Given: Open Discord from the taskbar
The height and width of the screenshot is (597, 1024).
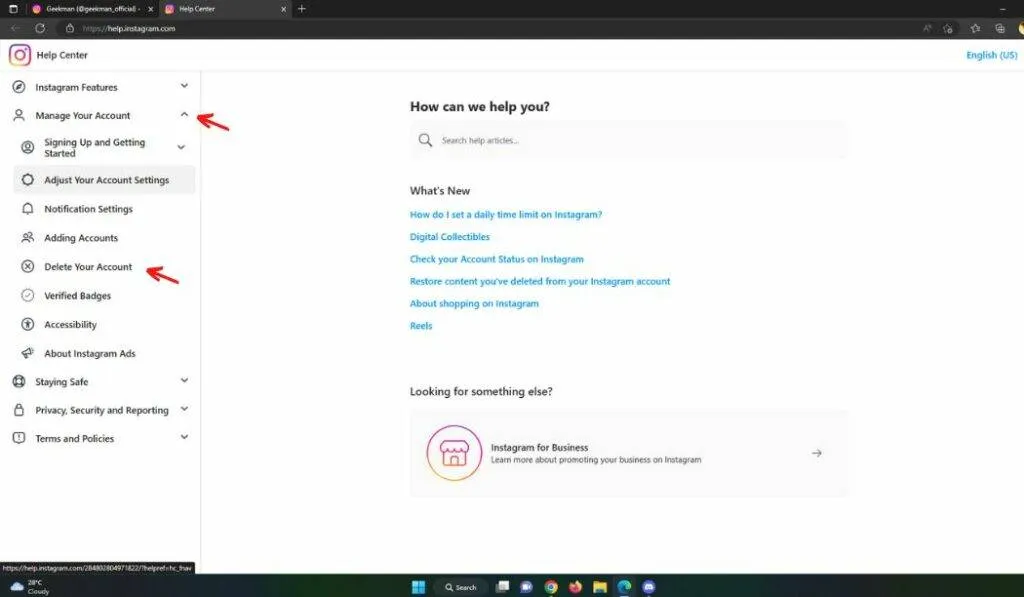Looking at the screenshot, I should [x=648, y=587].
